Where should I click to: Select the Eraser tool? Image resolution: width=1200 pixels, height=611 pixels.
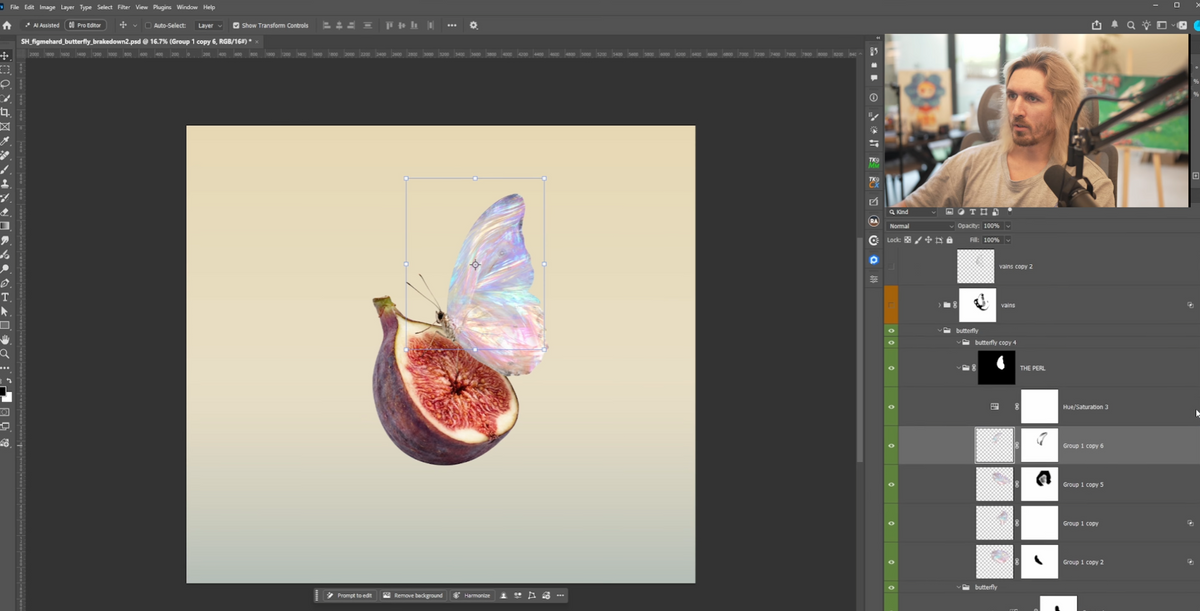[x=5, y=212]
